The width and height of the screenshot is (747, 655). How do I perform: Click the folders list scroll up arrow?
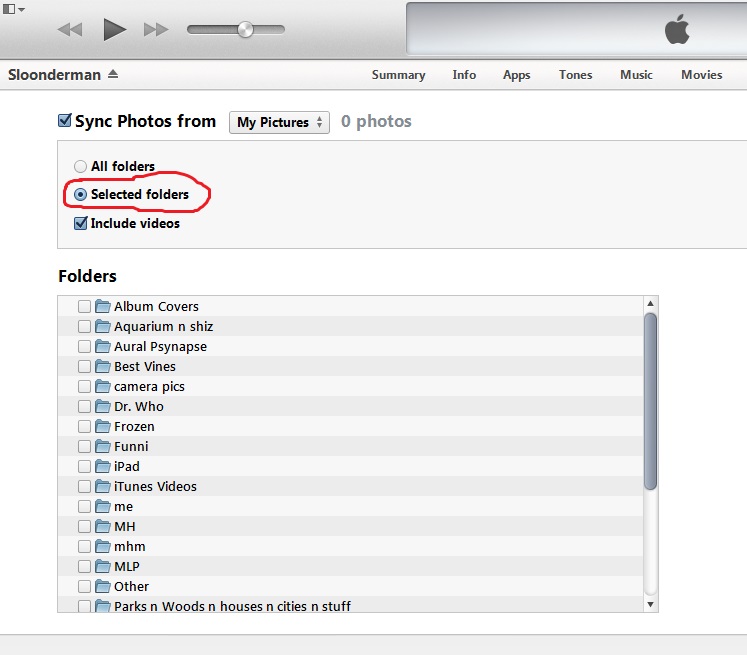pos(650,303)
